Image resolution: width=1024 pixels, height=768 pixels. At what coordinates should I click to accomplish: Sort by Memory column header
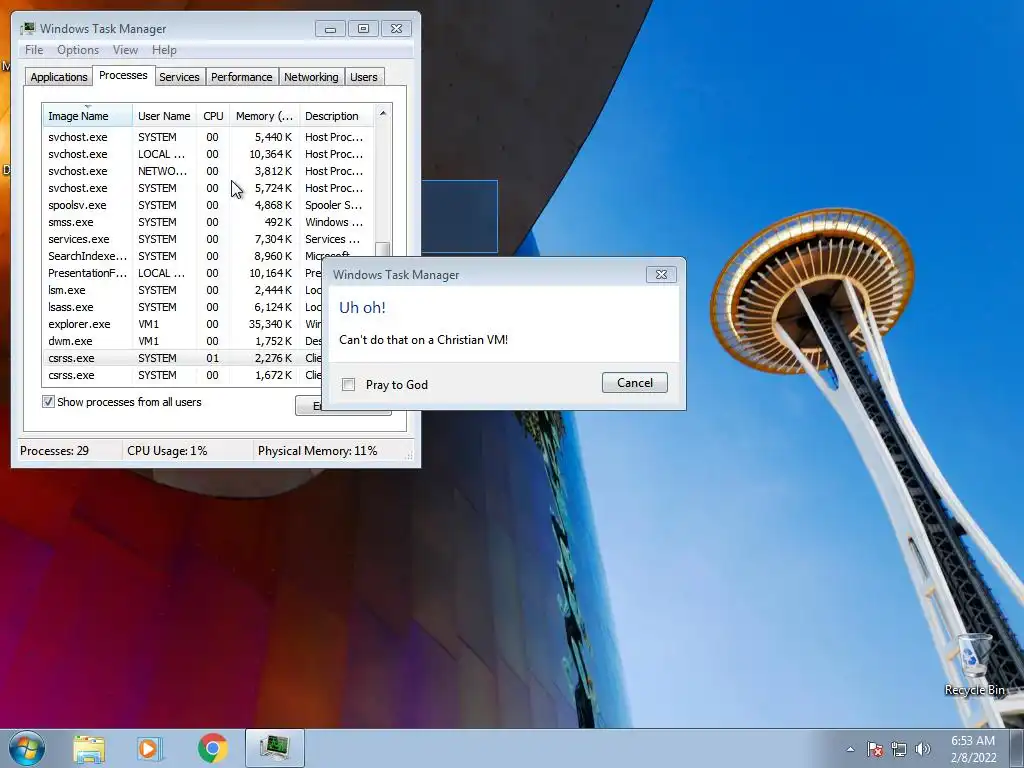(x=264, y=116)
